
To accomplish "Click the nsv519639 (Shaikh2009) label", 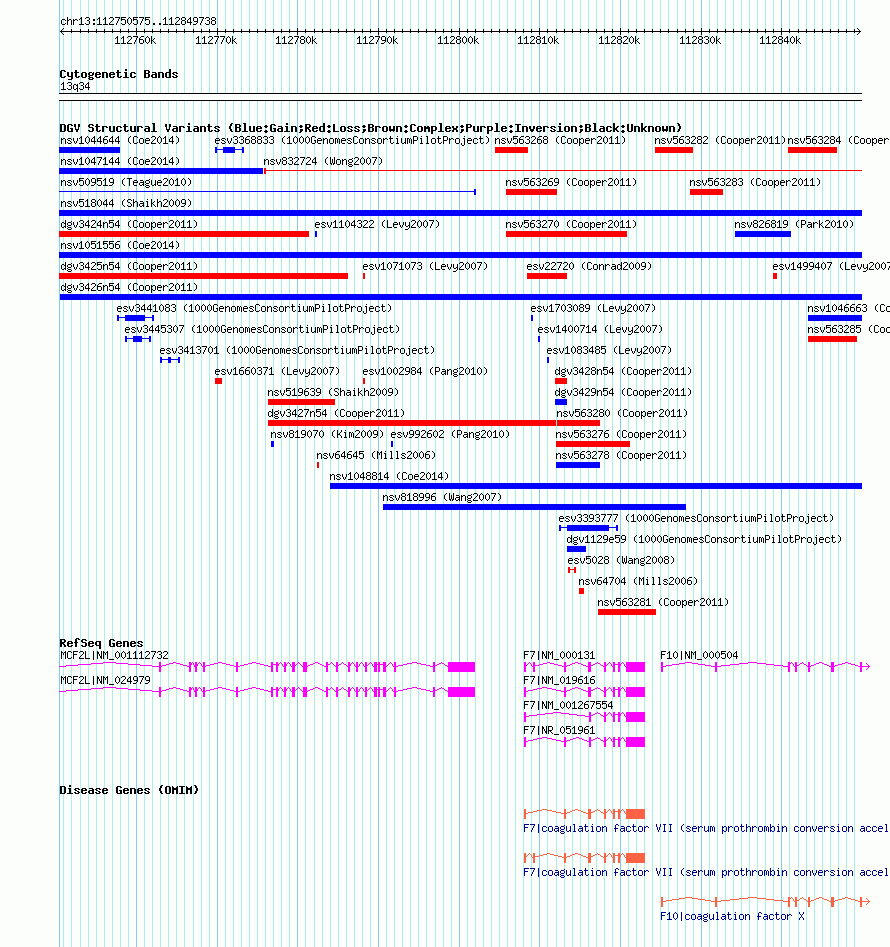I will pos(333,393).
